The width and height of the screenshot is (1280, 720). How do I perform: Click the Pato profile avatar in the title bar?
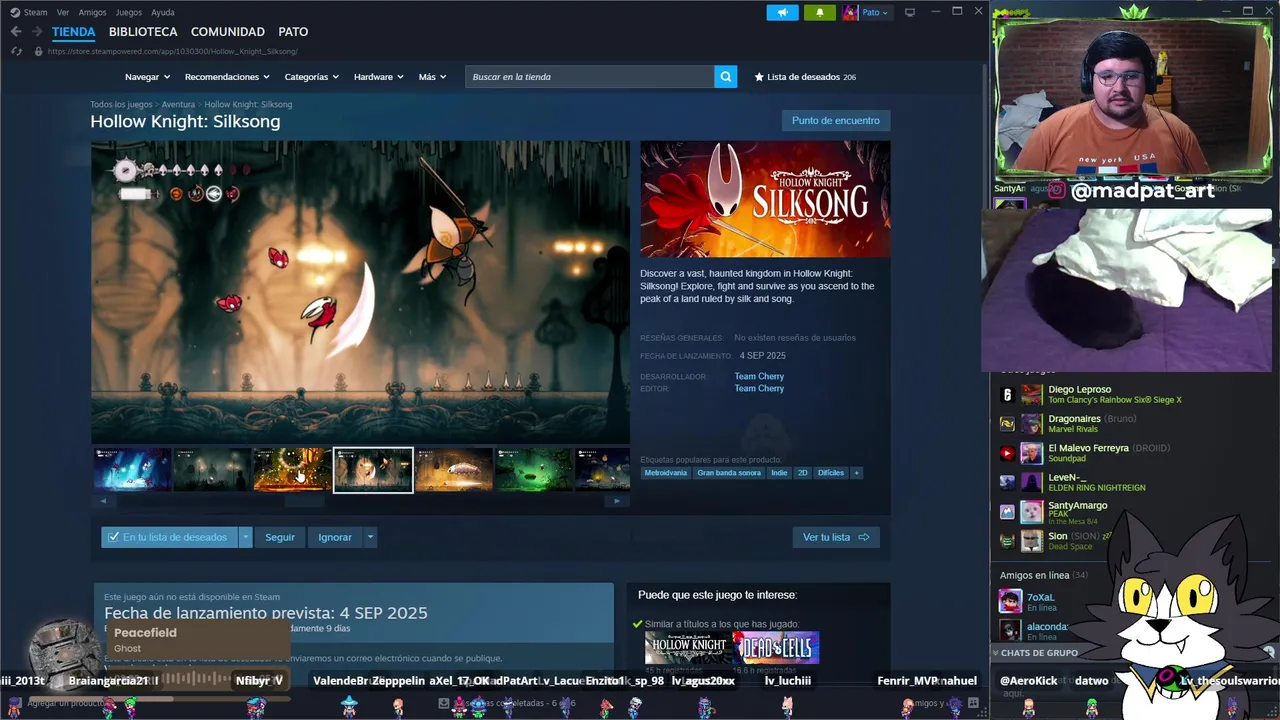point(850,12)
